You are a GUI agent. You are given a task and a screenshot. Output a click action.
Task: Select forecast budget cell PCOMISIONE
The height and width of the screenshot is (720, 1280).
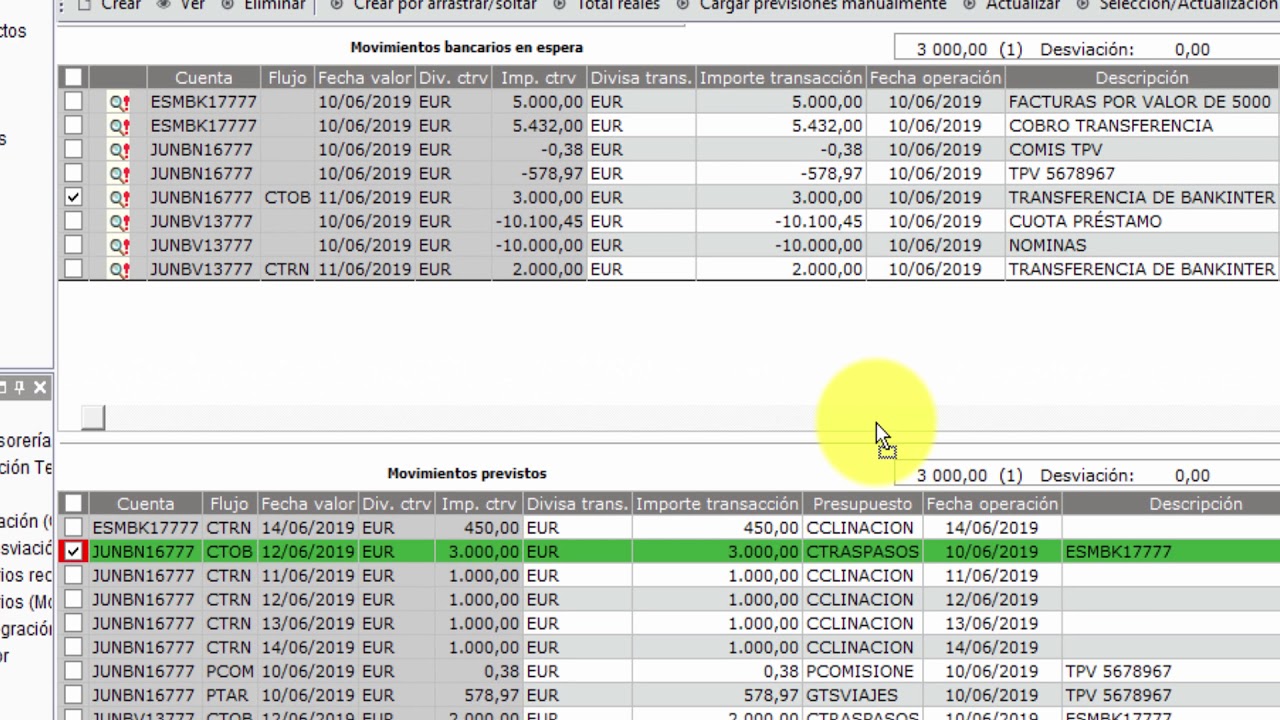[862, 671]
